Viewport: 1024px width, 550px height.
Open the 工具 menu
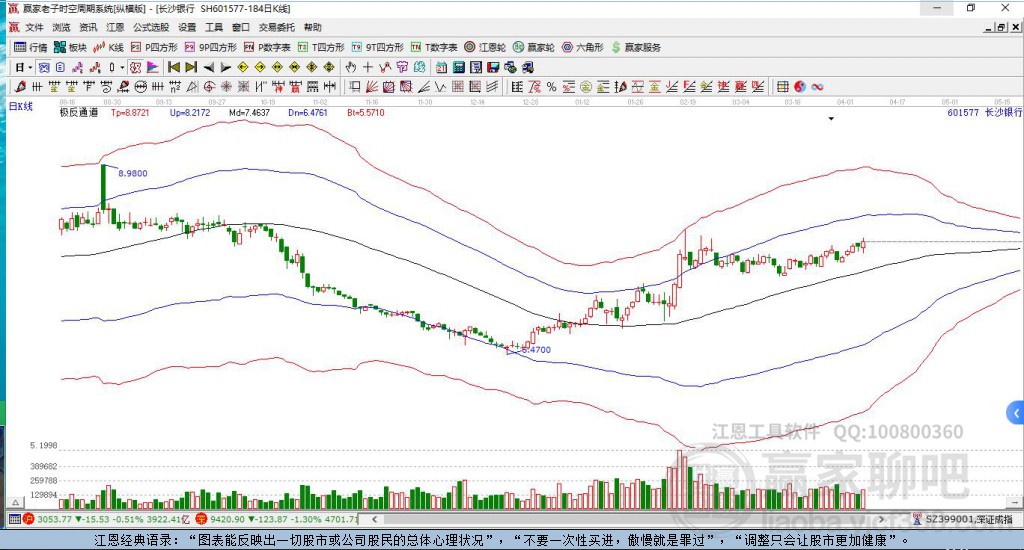click(x=214, y=27)
